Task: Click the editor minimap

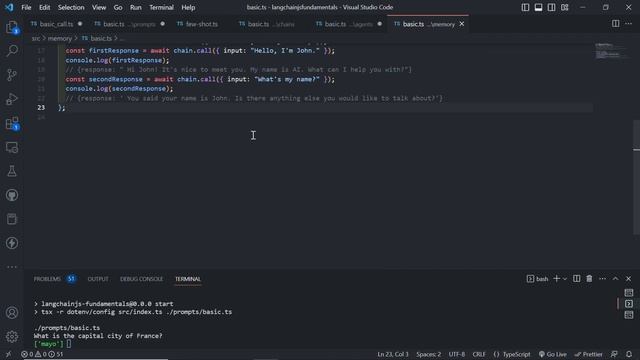Action: (611, 51)
